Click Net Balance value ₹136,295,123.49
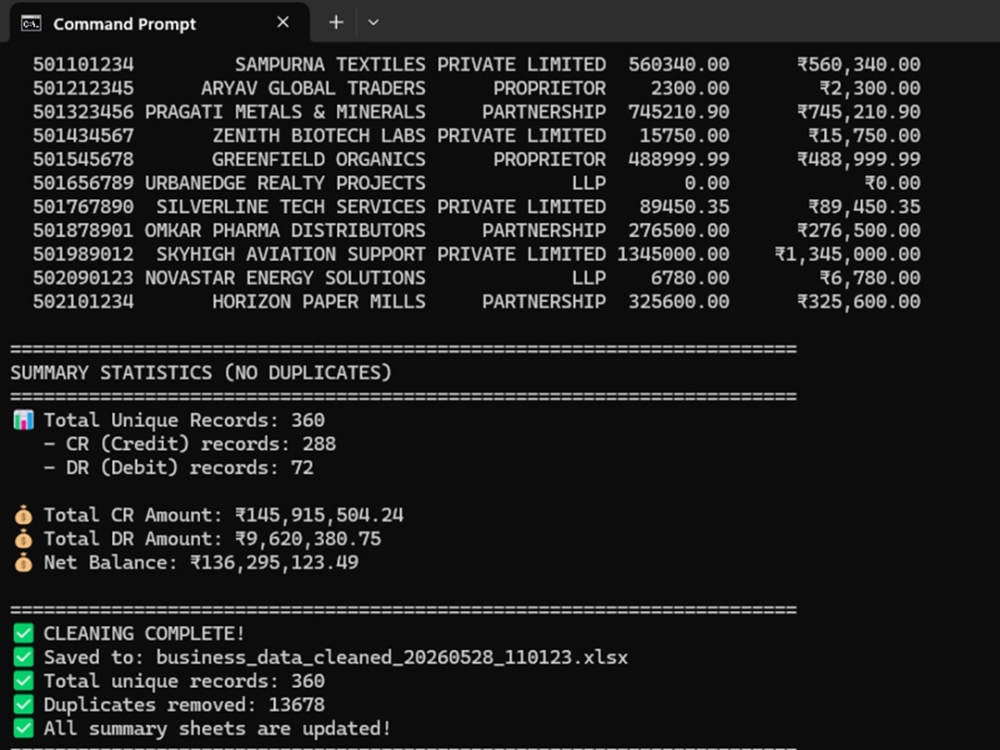 click(274, 562)
